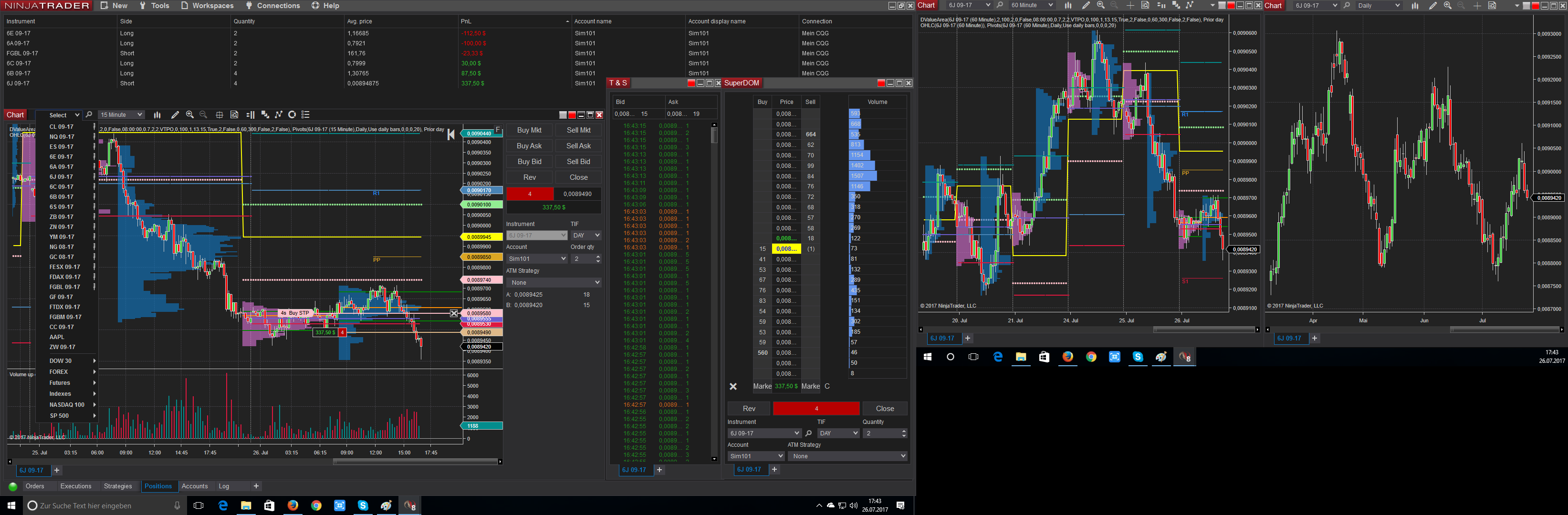Click the red link button in T&S window

(x=691, y=82)
